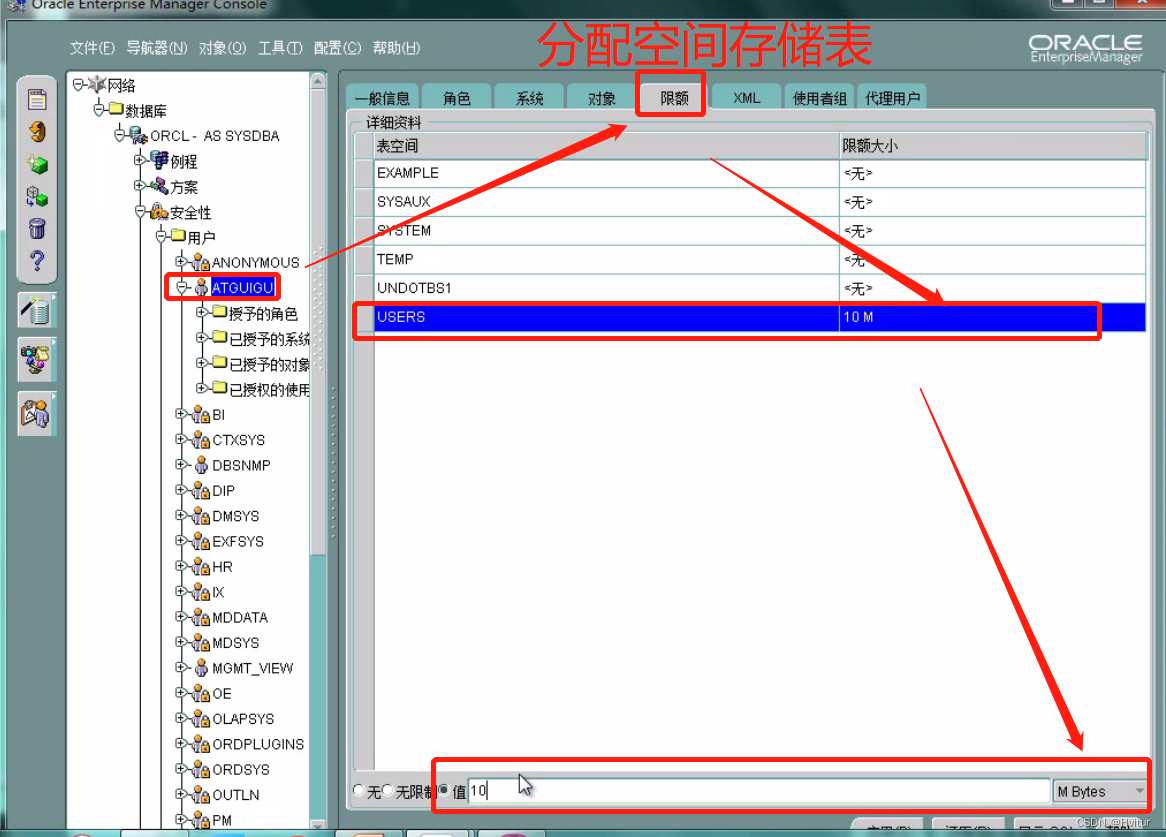Switch to the 角色 tab

[x=457, y=98]
